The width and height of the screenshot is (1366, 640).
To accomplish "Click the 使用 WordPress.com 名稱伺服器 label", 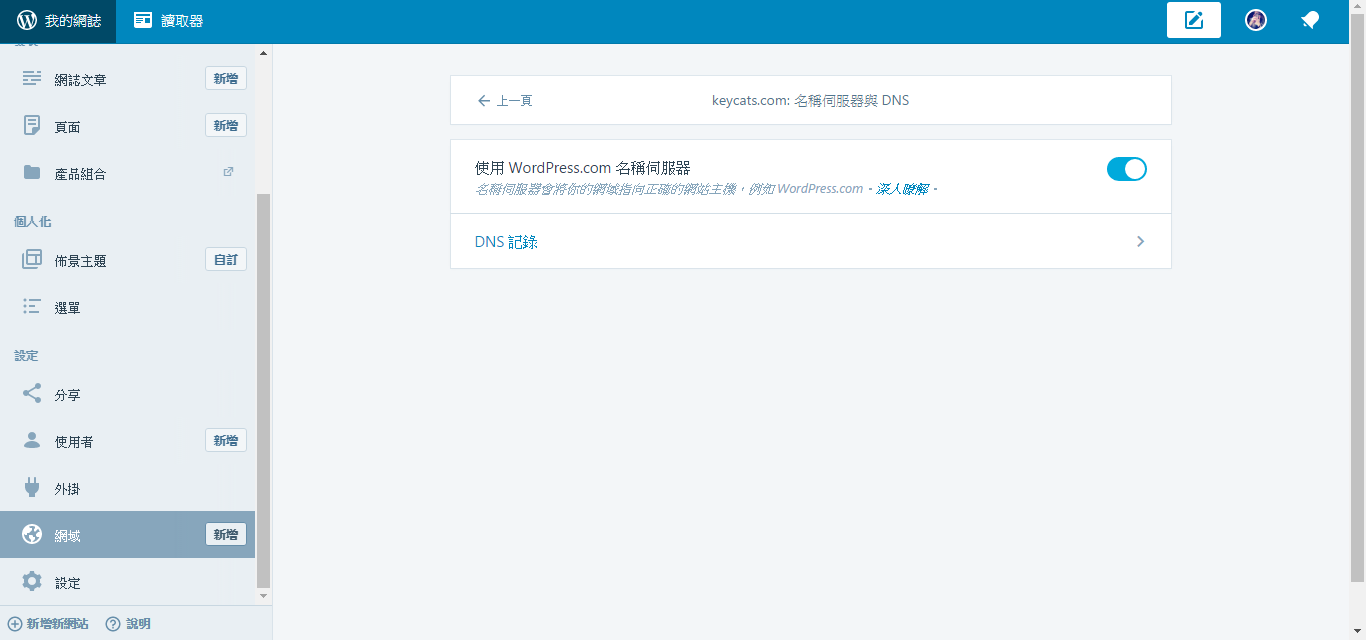I will tap(583, 168).
